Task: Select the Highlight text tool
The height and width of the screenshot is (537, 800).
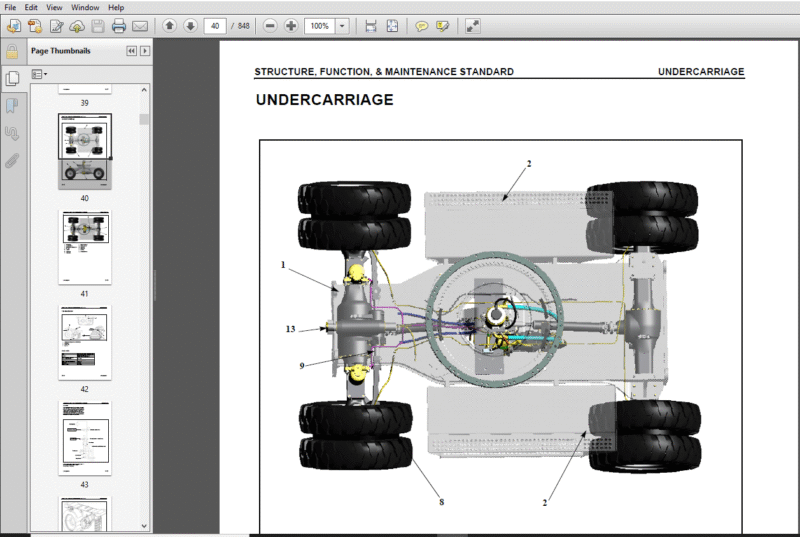Action: (x=442, y=25)
